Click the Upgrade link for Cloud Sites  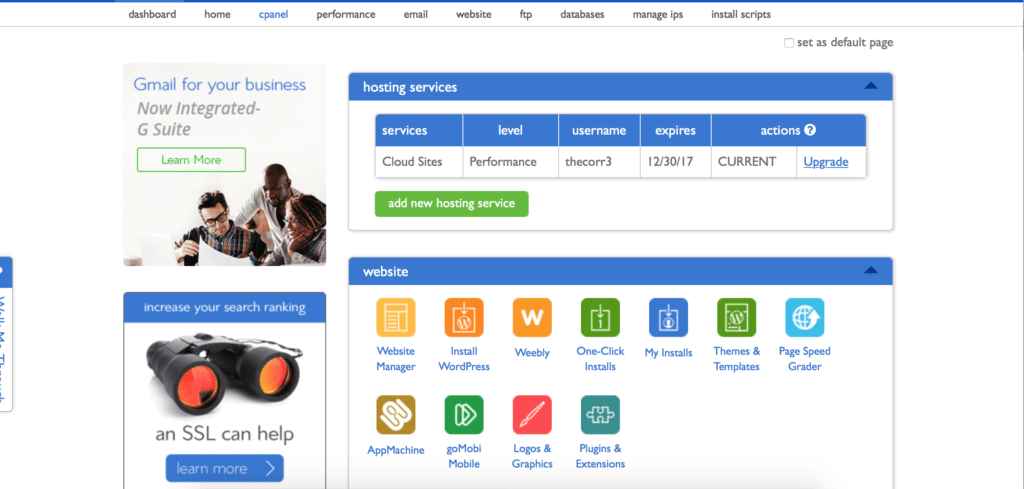[x=825, y=162]
